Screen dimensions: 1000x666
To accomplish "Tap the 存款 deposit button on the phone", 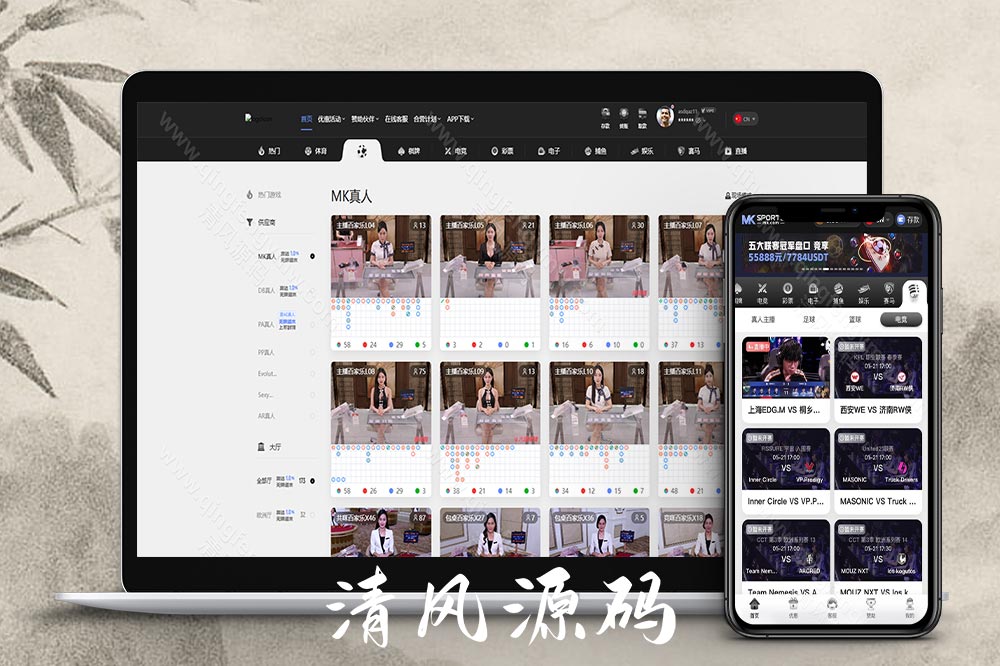I will (x=908, y=219).
